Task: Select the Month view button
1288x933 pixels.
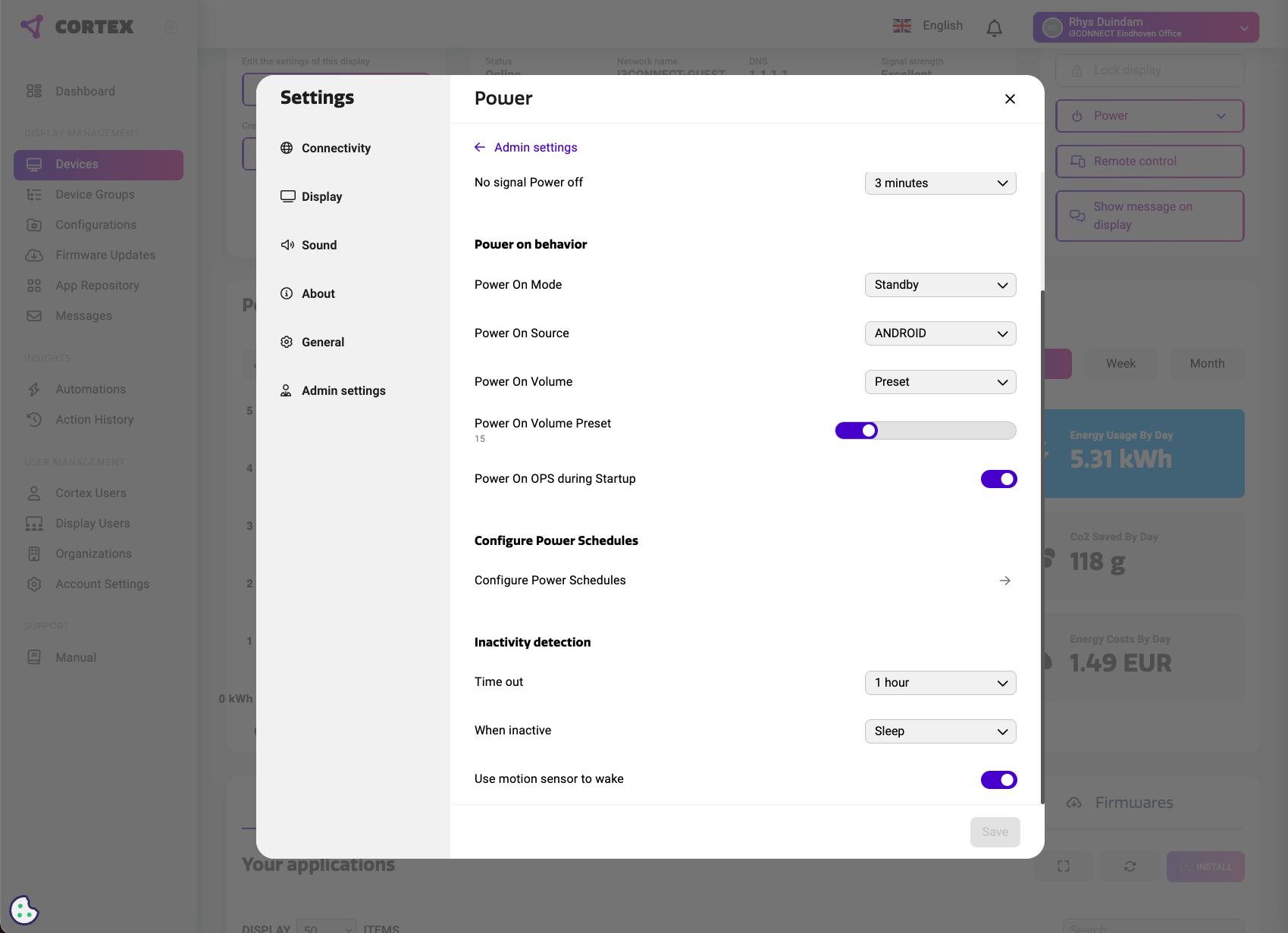Action: click(x=1207, y=364)
